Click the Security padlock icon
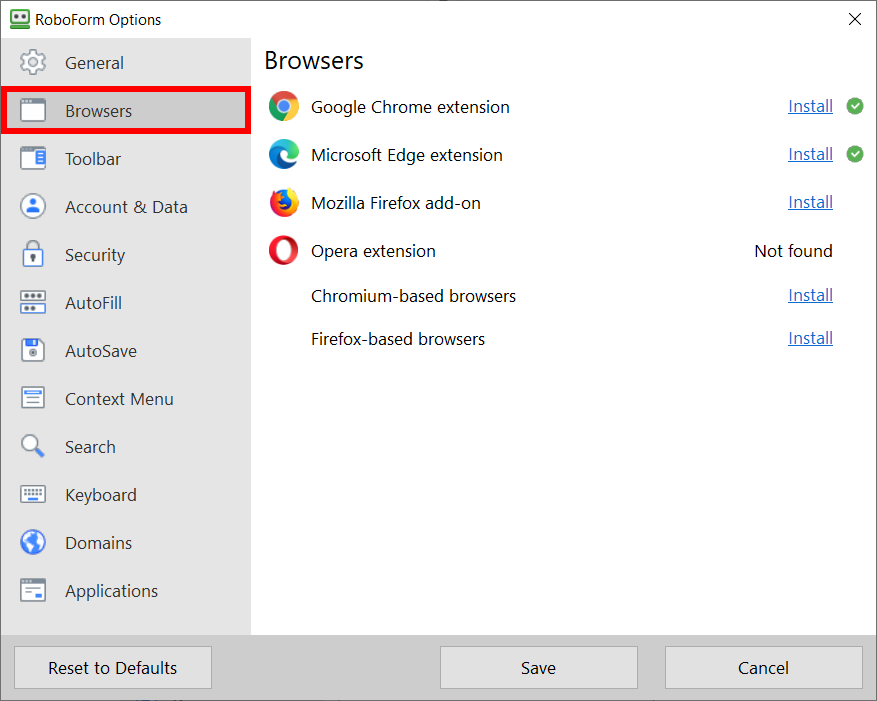Image resolution: width=877 pixels, height=701 pixels. coord(33,254)
